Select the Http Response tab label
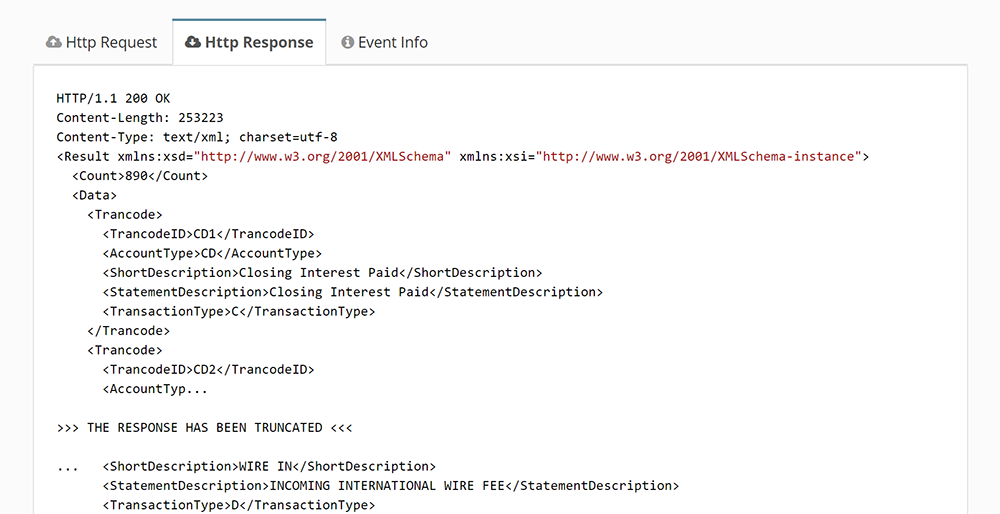The height and width of the screenshot is (514, 1000). coord(259,43)
